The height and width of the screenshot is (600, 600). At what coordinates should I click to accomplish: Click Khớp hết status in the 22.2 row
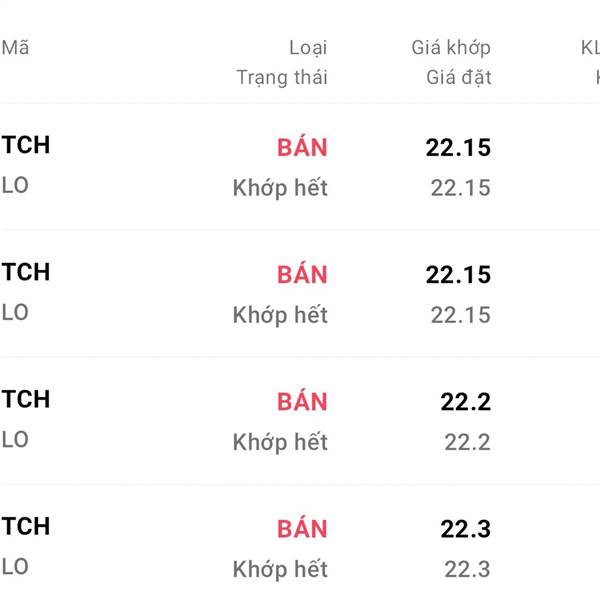pos(280,442)
